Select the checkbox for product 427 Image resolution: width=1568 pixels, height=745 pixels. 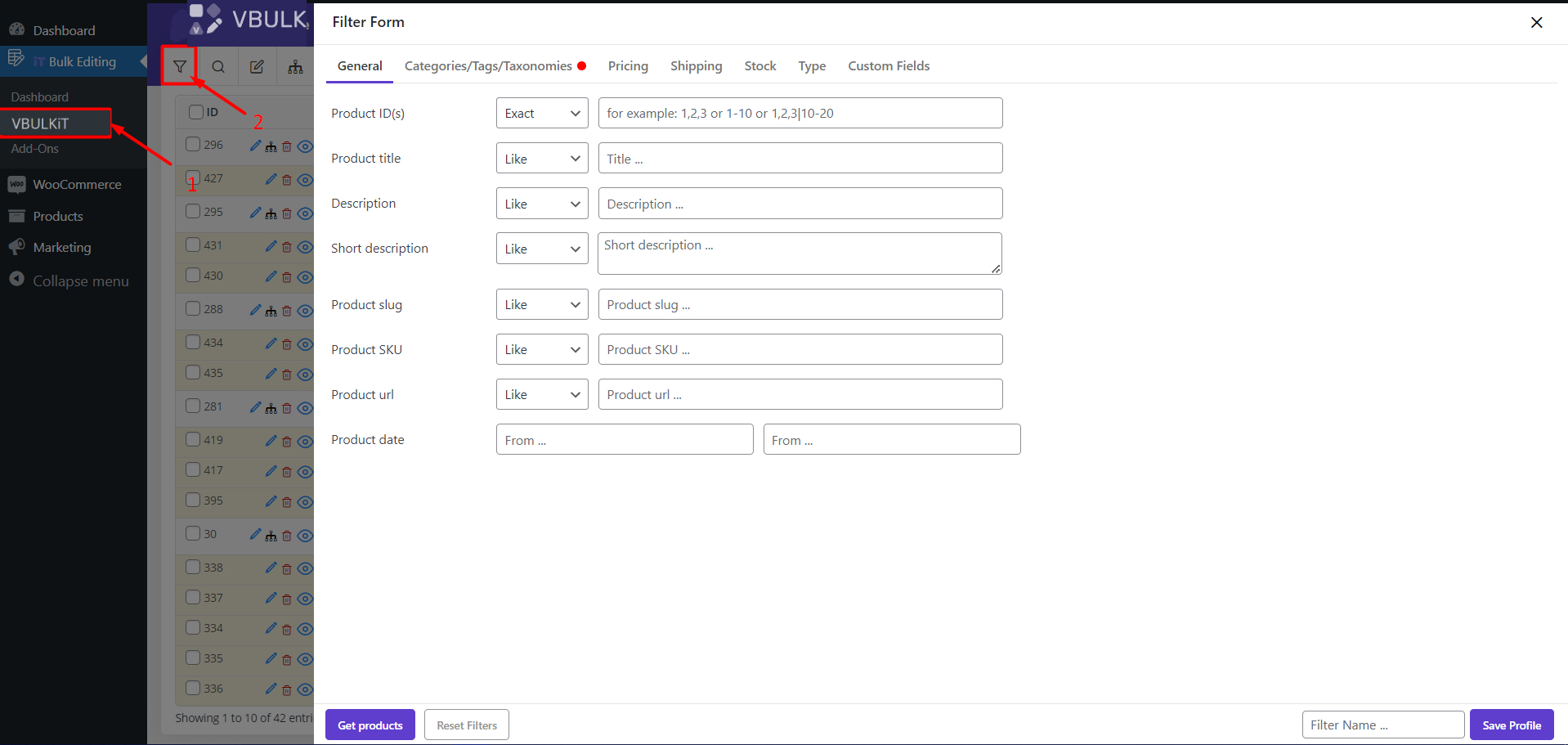[x=191, y=178]
